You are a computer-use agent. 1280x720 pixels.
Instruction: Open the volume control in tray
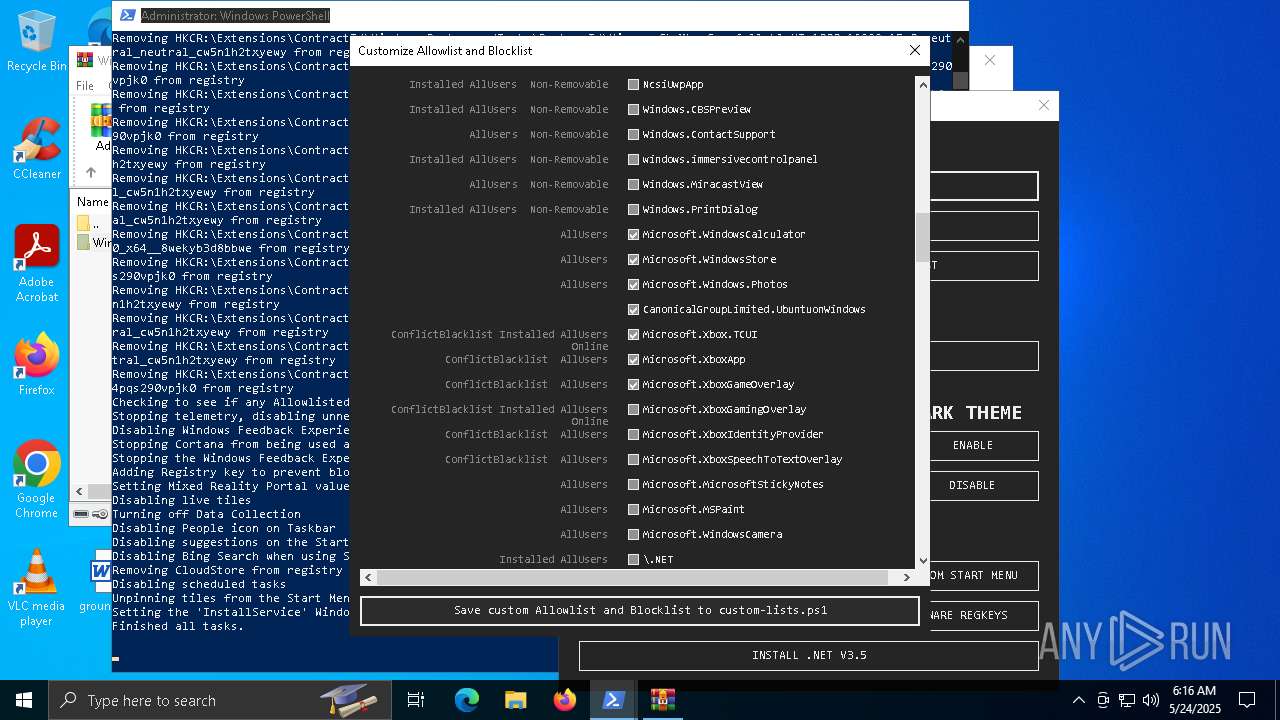[1151, 700]
